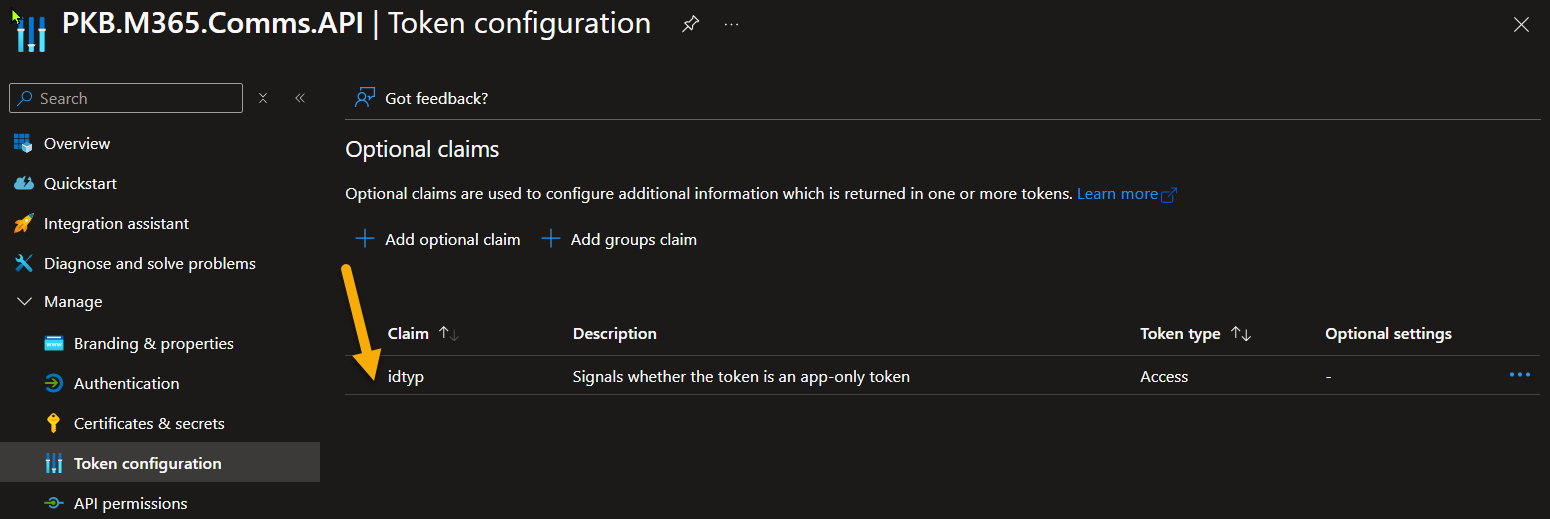This screenshot has width=1550, height=519.
Task: Pin the Token configuration blade
Action: (x=690, y=24)
